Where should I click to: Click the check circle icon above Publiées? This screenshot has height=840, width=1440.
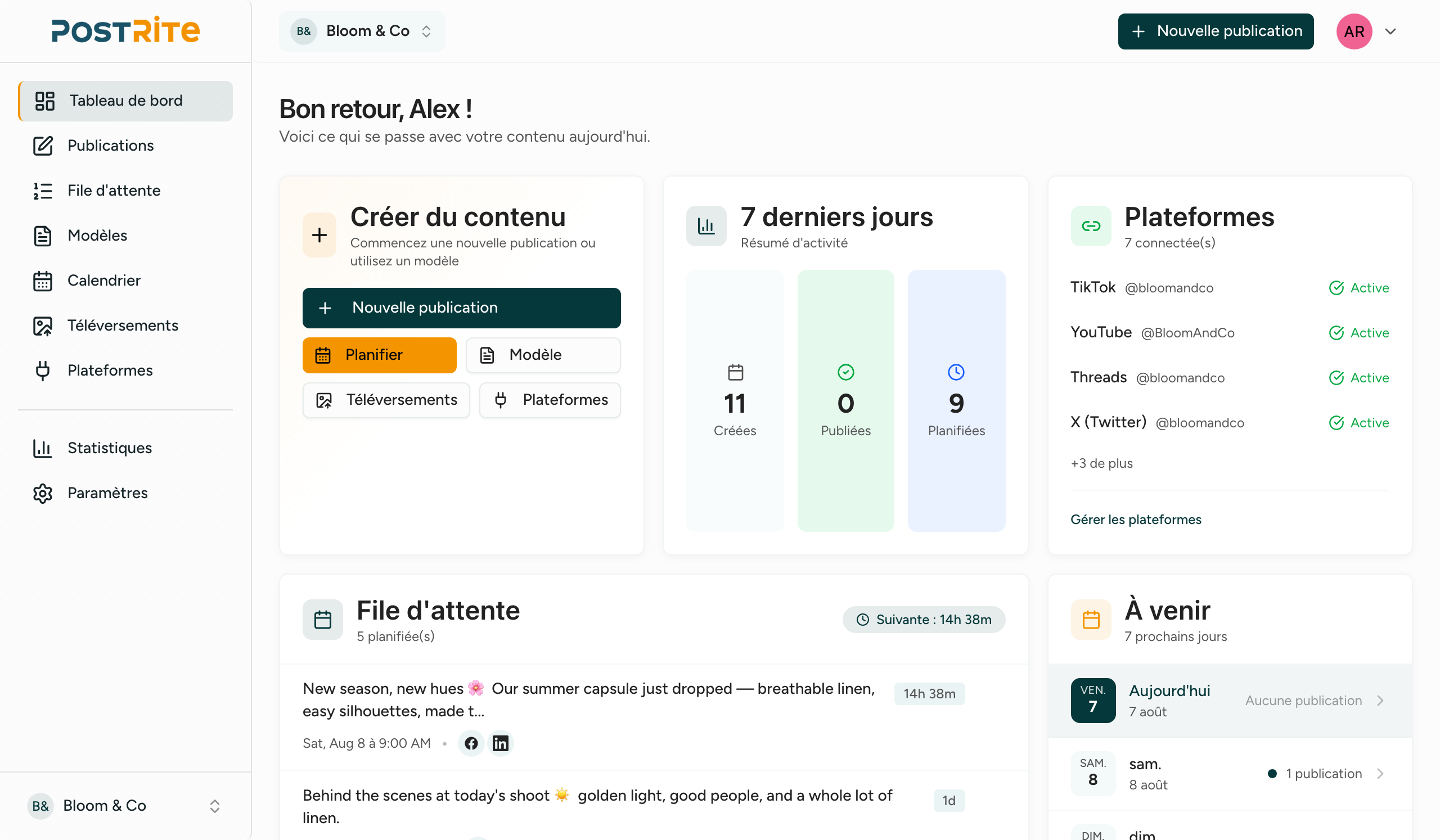[845, 372]
